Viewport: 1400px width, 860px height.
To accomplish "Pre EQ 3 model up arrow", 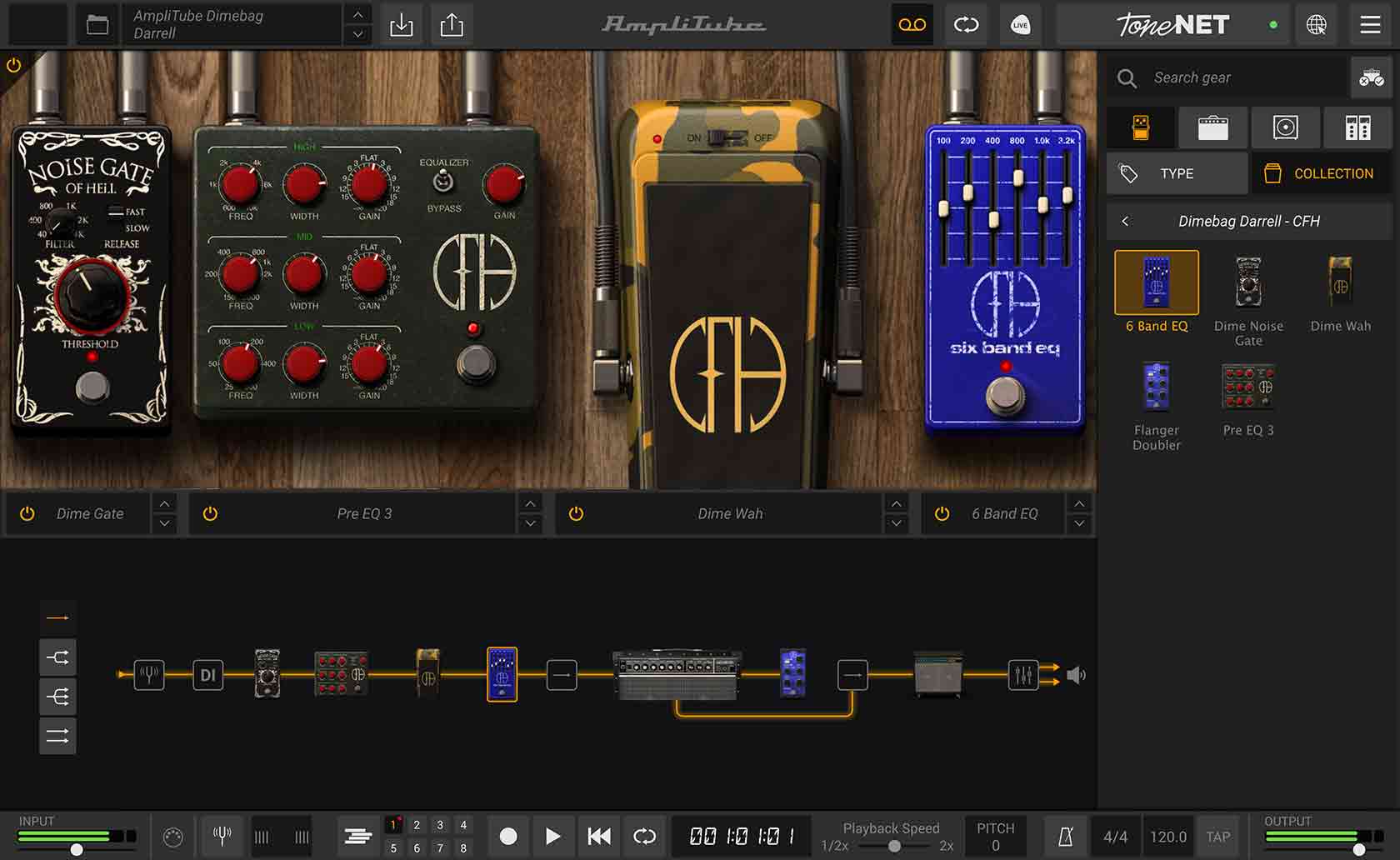I will (530, 503).
